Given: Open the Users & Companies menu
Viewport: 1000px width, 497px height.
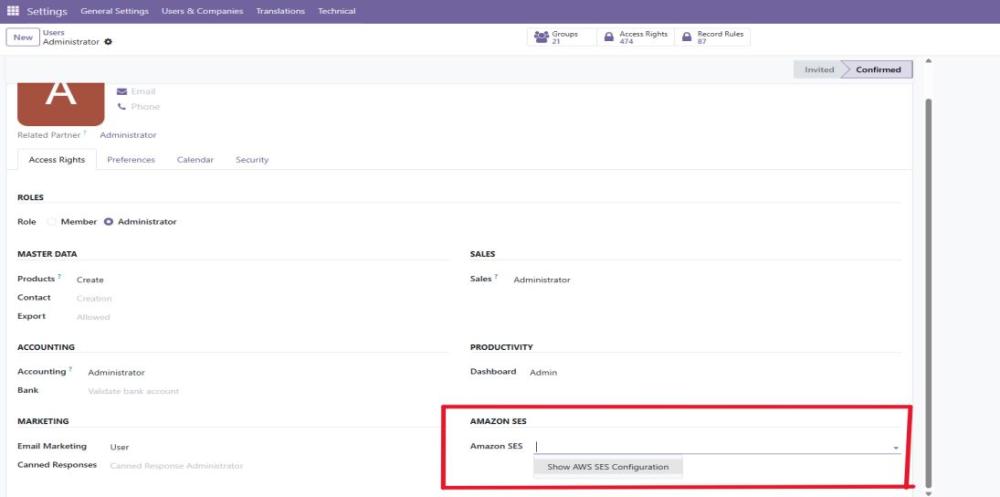Looking at the screenshot, I should (202, 11).
